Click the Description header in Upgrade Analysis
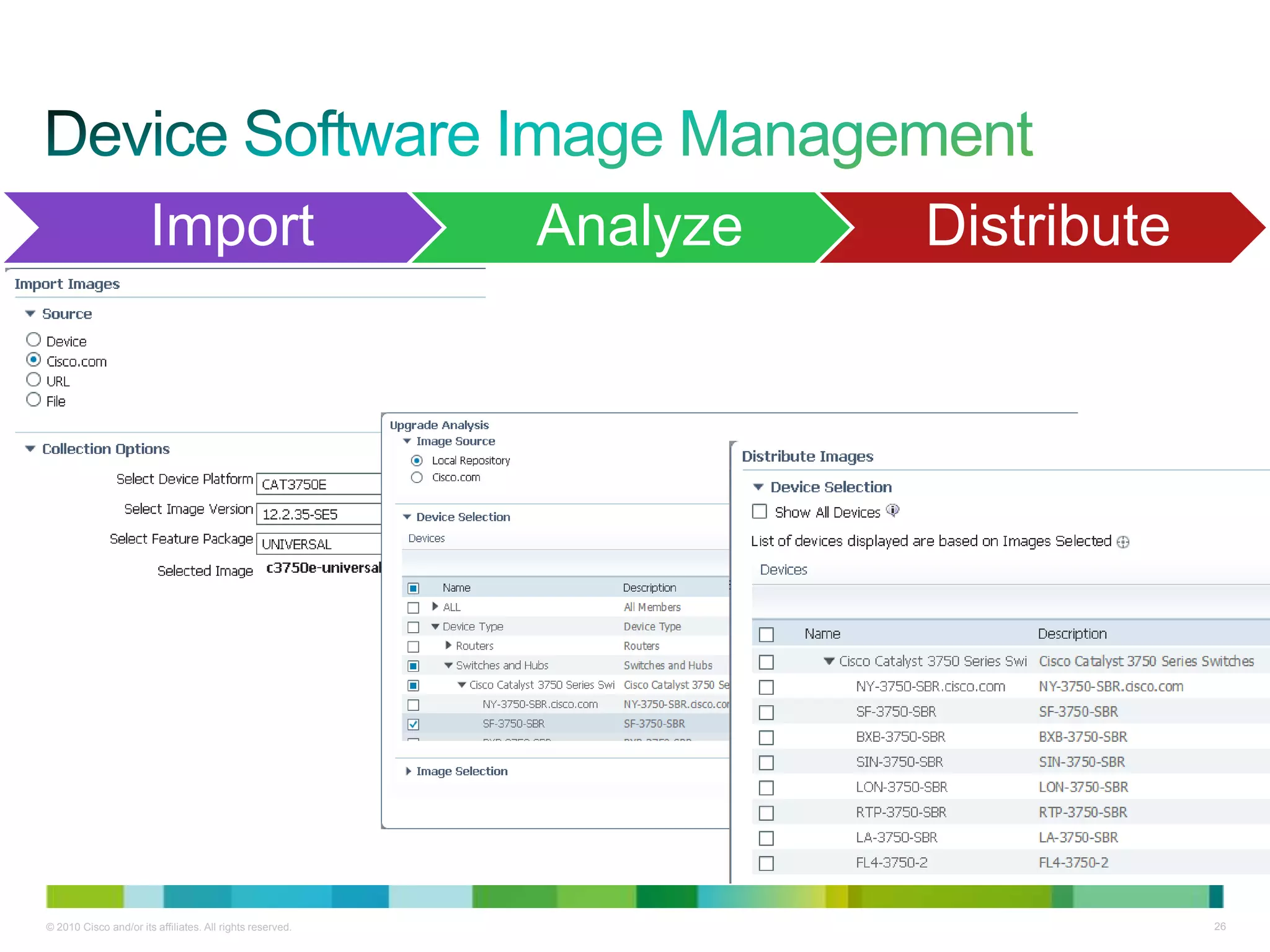This screenshot has height=952, width=1270. point(649,588)
